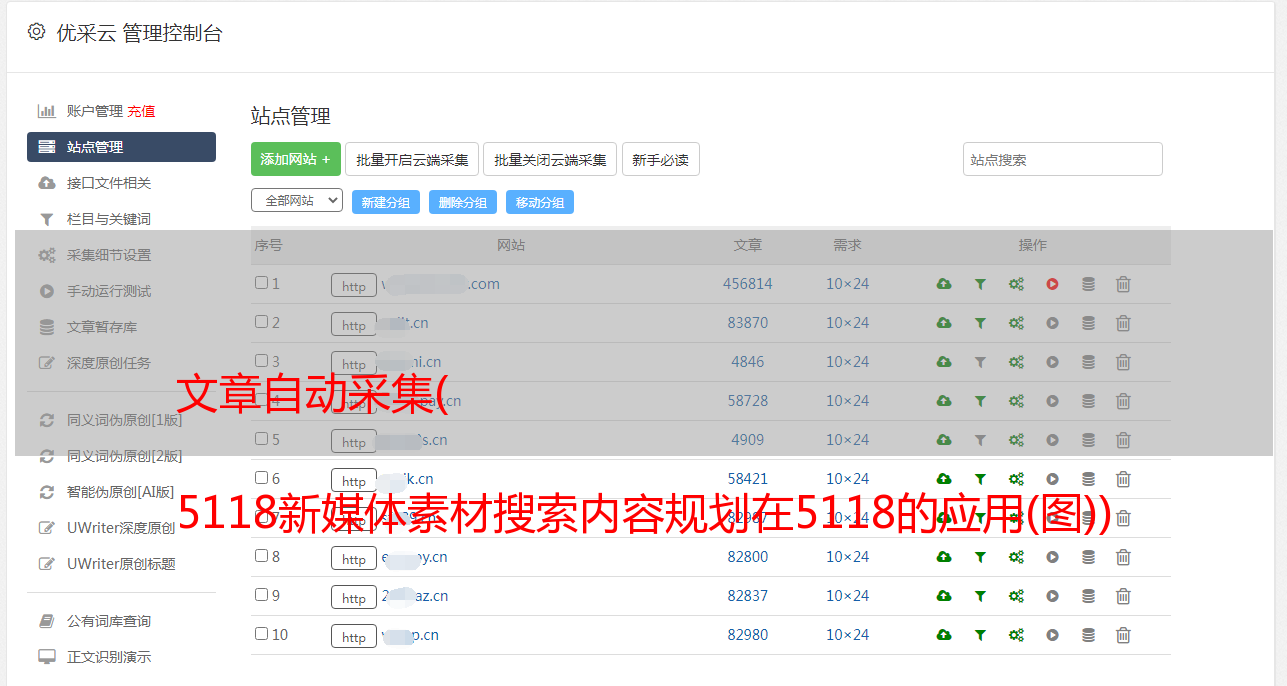Screen dimensions: 1287x686
Task: Click cloud upload icon in row 10
Action: [944, 635]
